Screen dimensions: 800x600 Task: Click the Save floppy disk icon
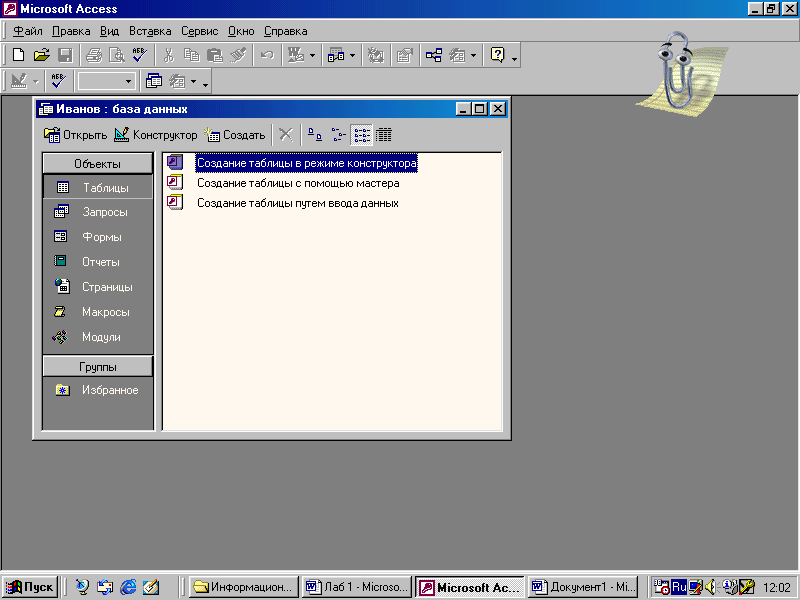65,55
